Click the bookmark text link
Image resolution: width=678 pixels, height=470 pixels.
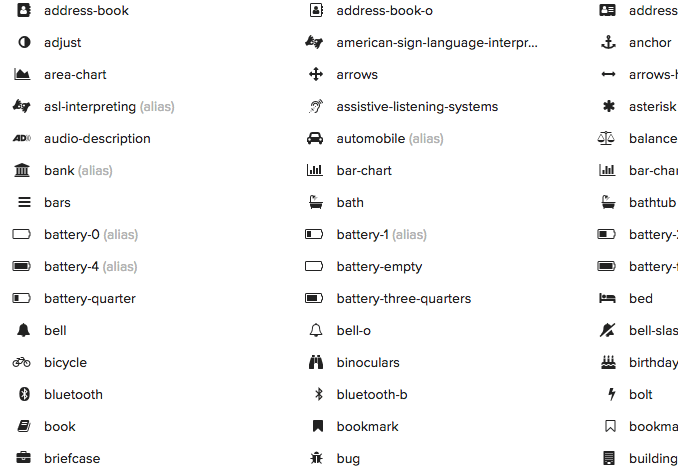(x=368, y=426)
